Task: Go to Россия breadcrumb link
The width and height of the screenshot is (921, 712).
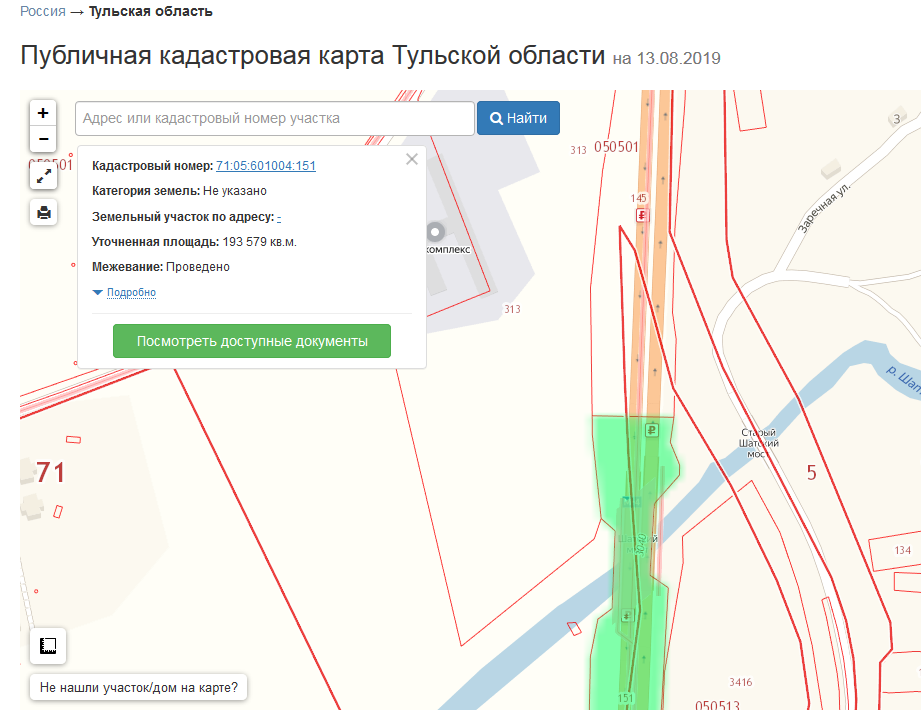Action: point(42,12)
